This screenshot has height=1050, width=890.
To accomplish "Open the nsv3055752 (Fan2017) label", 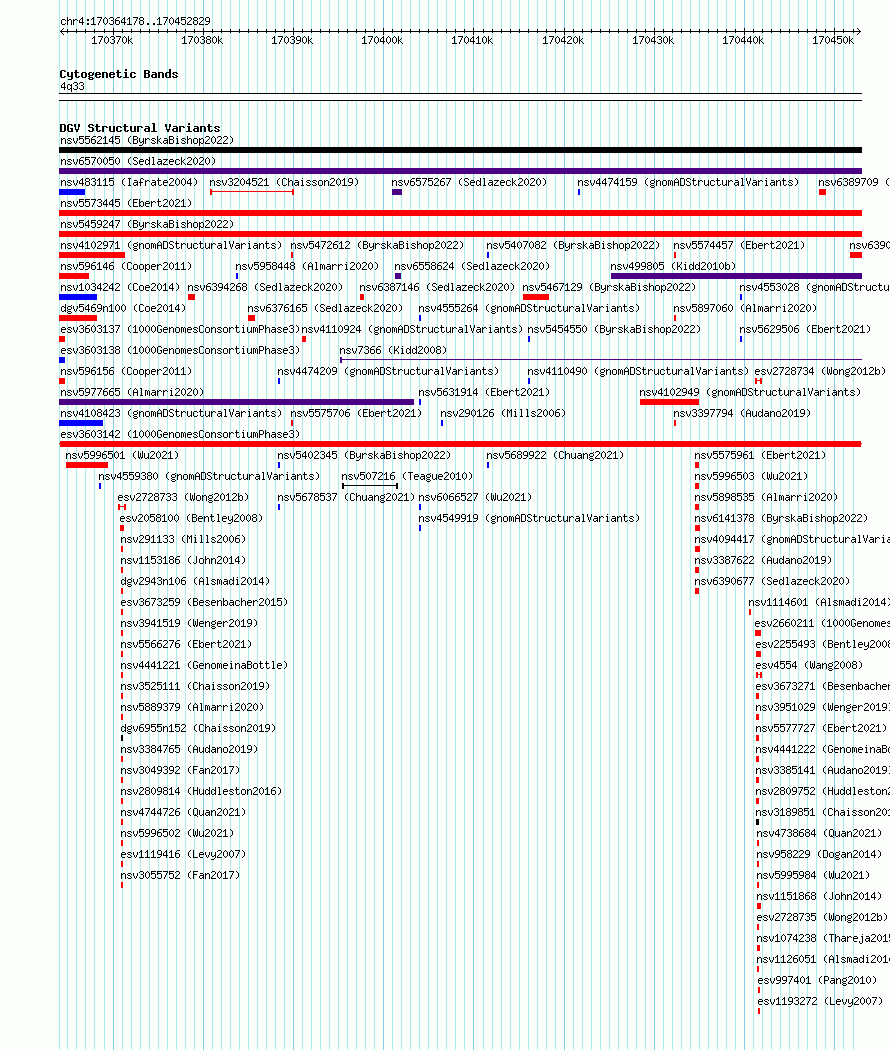I will (x=180, y=875).
